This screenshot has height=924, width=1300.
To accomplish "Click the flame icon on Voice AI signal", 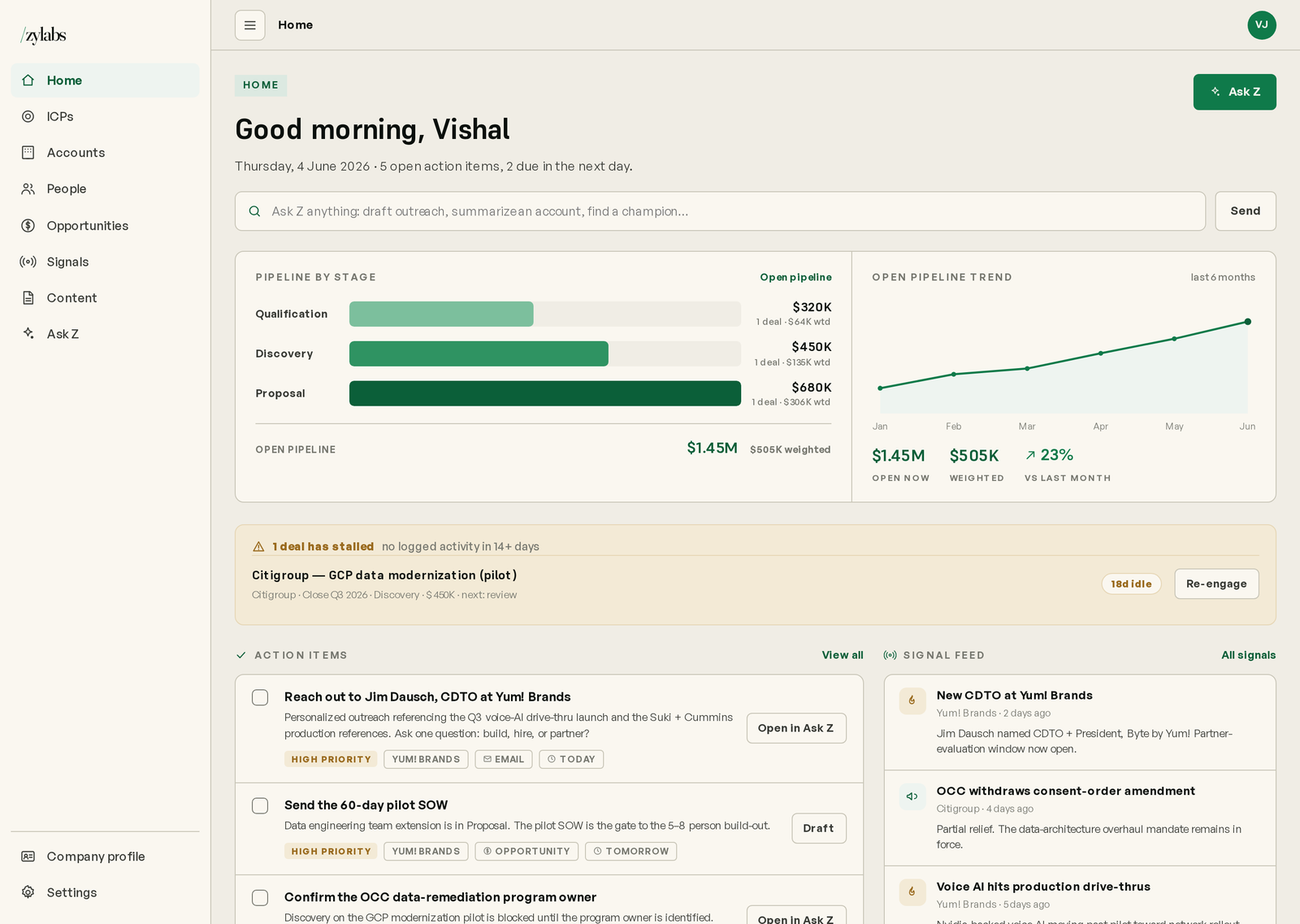I will click(x=912, y=892).
